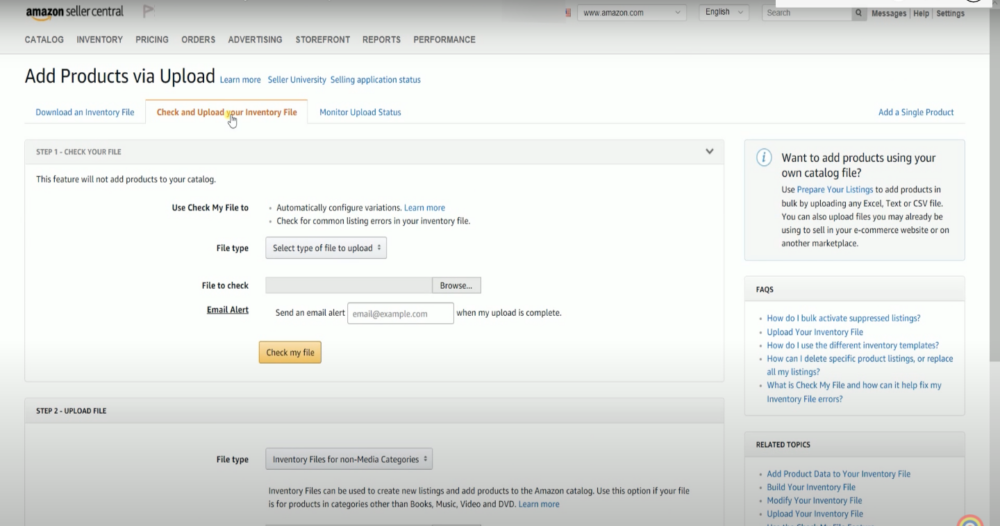This screenshot has height=526, width=1000.
Task: Open Add Product Data to Your Inventory File
Action: pyautogui.click(x=838, y=474)
